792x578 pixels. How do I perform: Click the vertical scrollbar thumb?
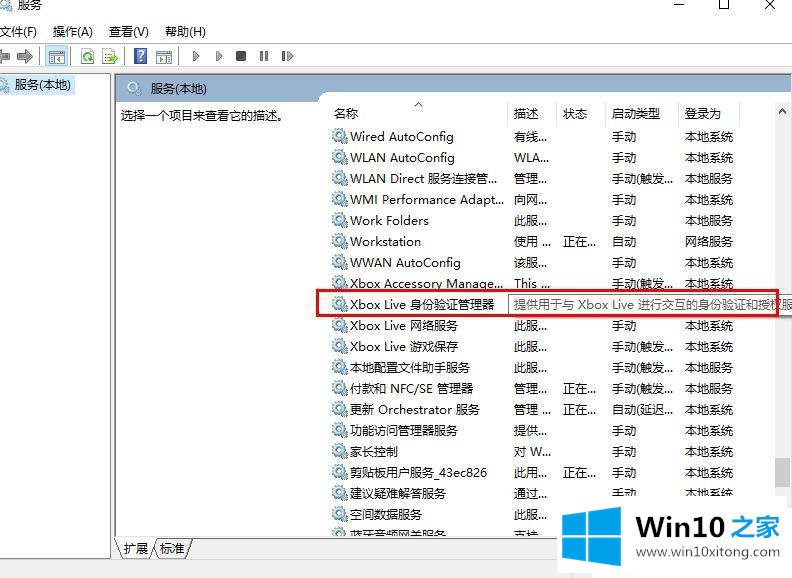782,472
